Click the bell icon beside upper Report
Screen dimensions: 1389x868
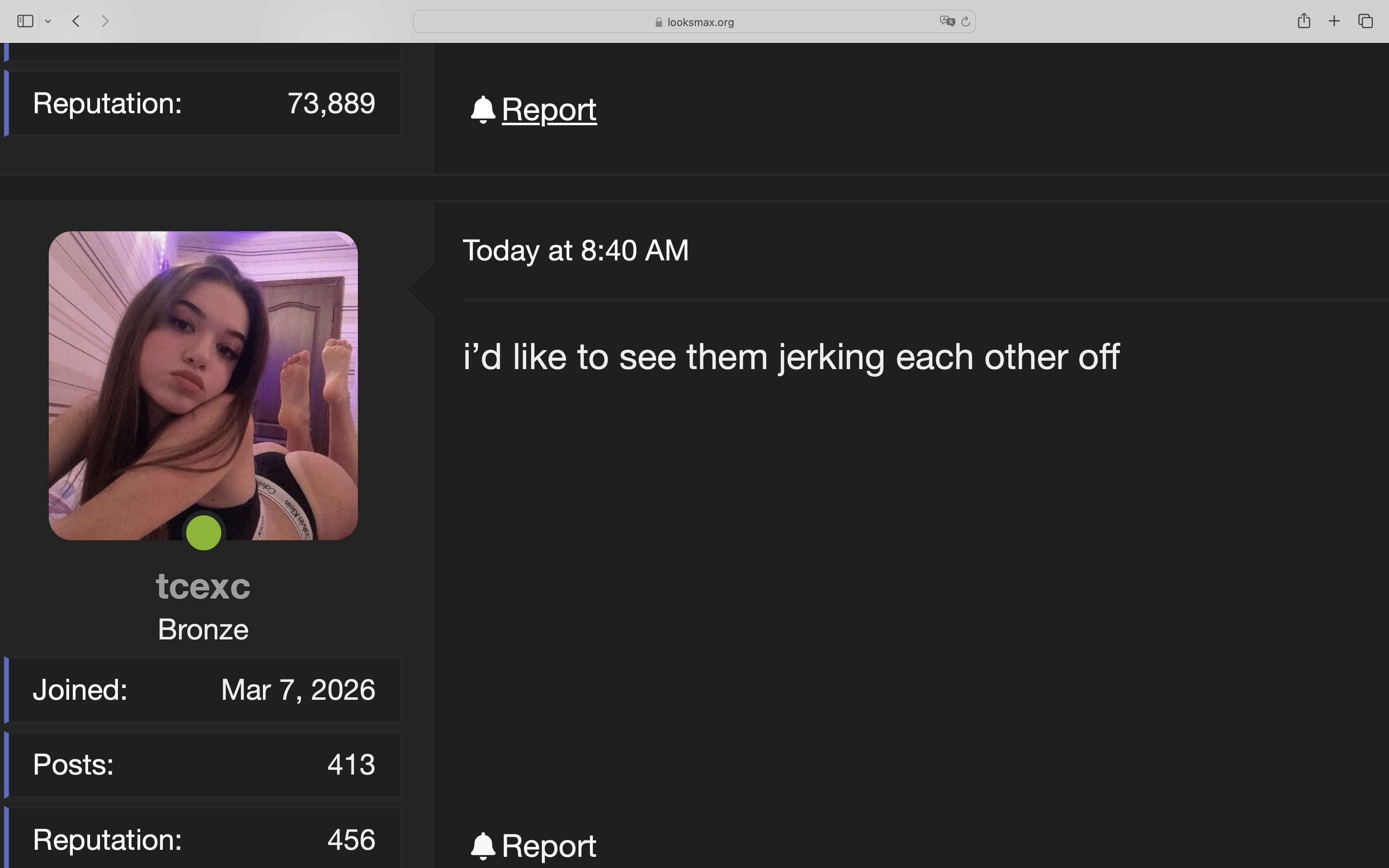483,110
